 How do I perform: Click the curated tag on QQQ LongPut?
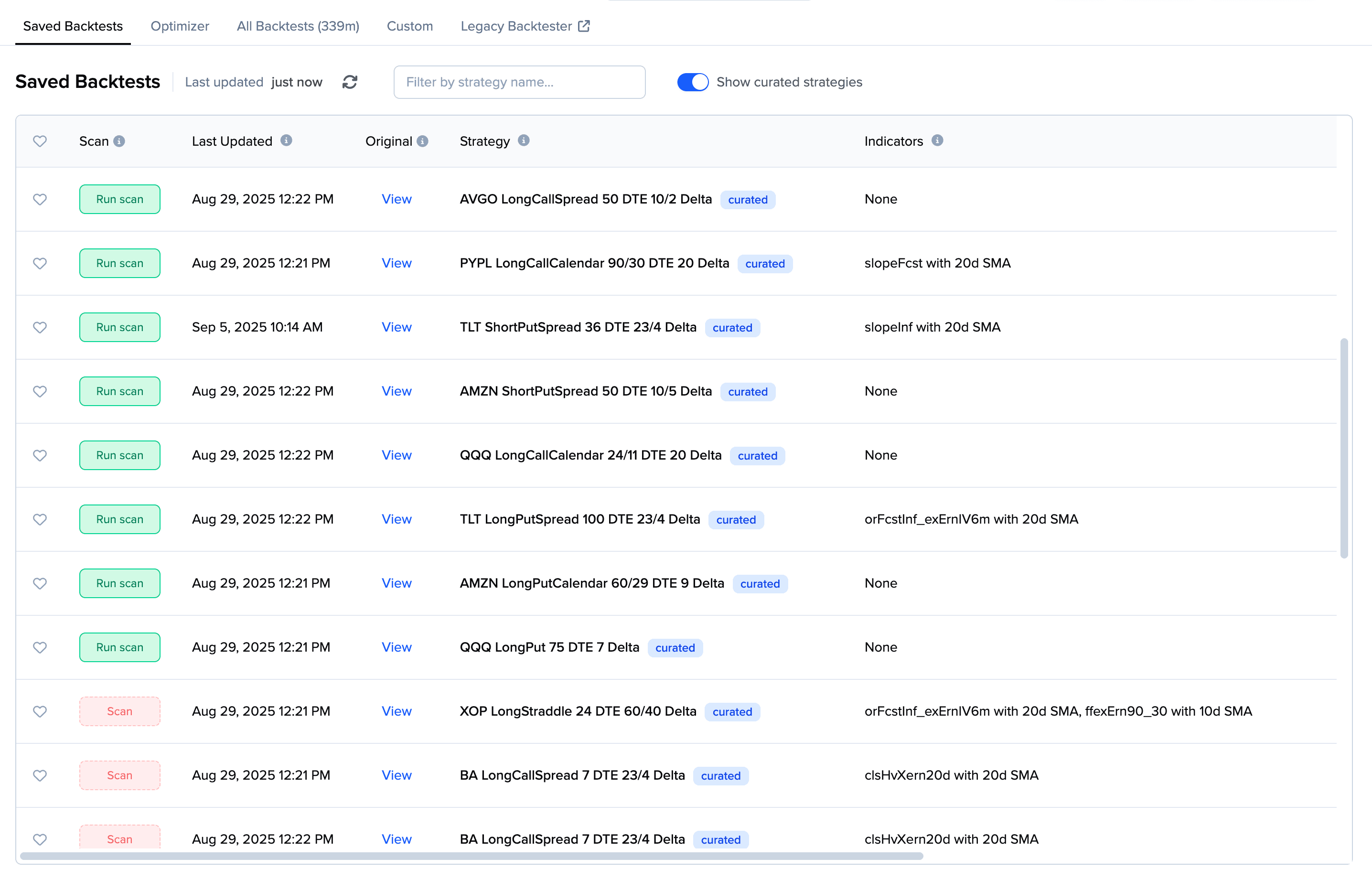pyautogui.click(x=675, y=648)
